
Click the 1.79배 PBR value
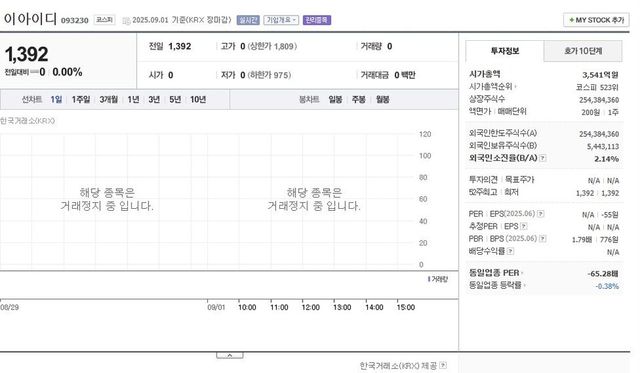coord(582,240)
